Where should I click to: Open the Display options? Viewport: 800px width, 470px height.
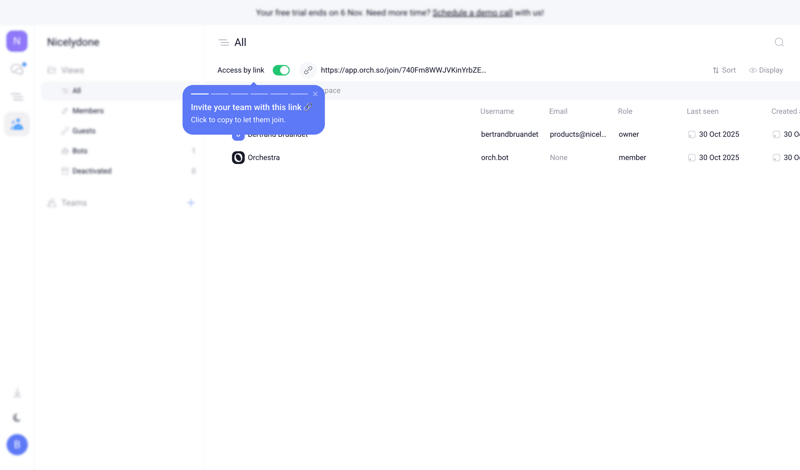766,70
